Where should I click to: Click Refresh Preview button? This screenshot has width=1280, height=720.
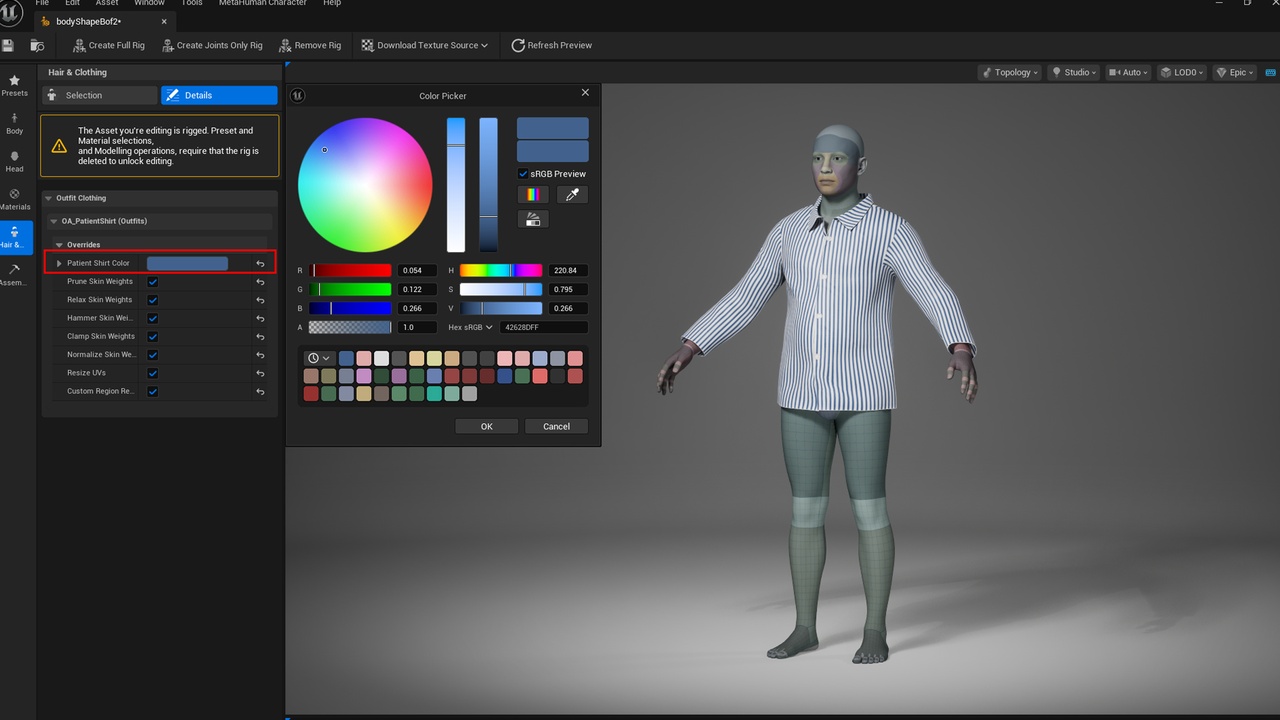(x=551, y=45)
